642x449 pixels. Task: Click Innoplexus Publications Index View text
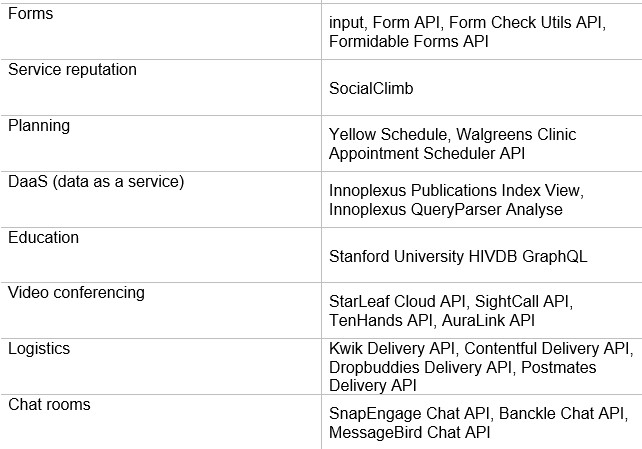[456, 190]
